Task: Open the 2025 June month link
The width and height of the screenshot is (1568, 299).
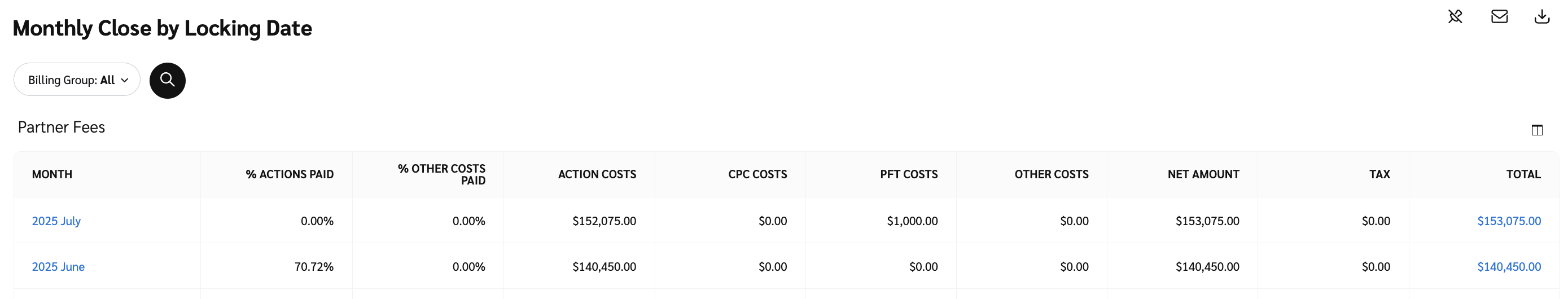Action: tap(58, 267)
